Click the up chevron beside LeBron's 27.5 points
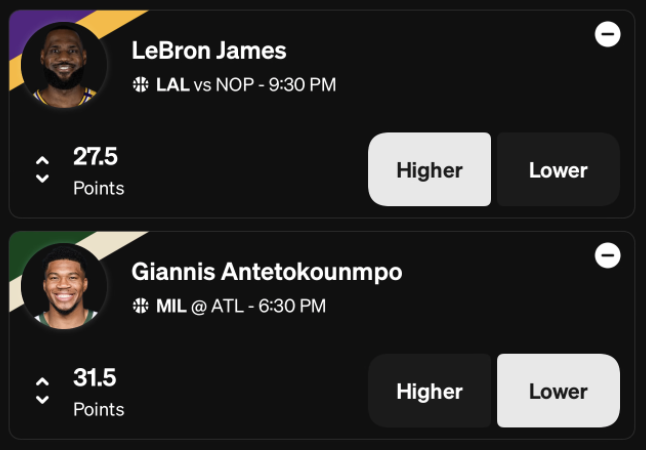Screen dimensions: 646x450 pyautogui.click(x=42, y=161)
